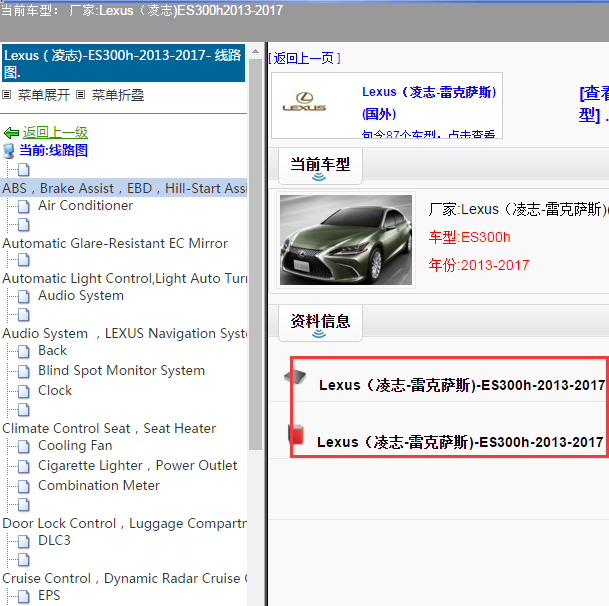Click the 车型:ES300h red text

469,237
